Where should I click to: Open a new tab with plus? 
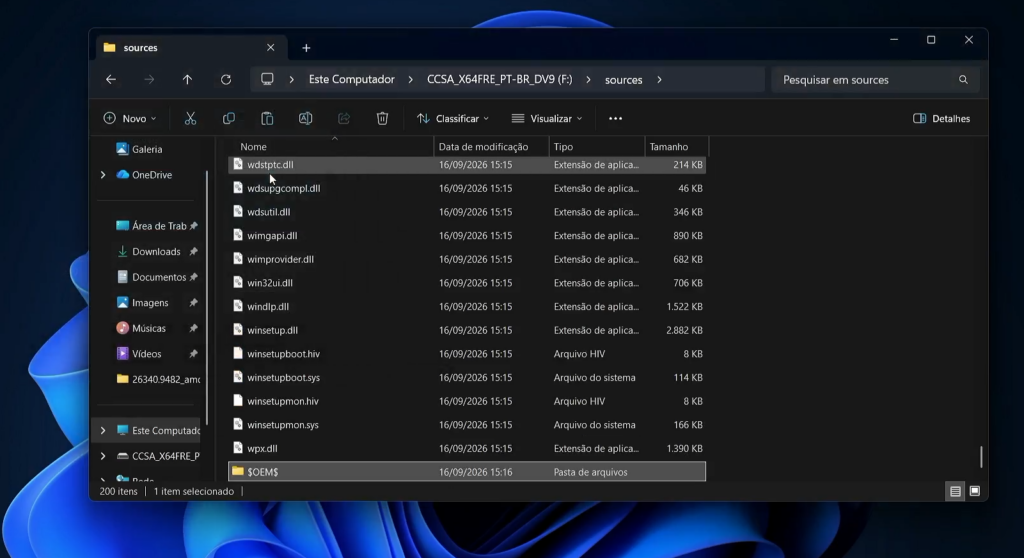(x=306, y=48)
